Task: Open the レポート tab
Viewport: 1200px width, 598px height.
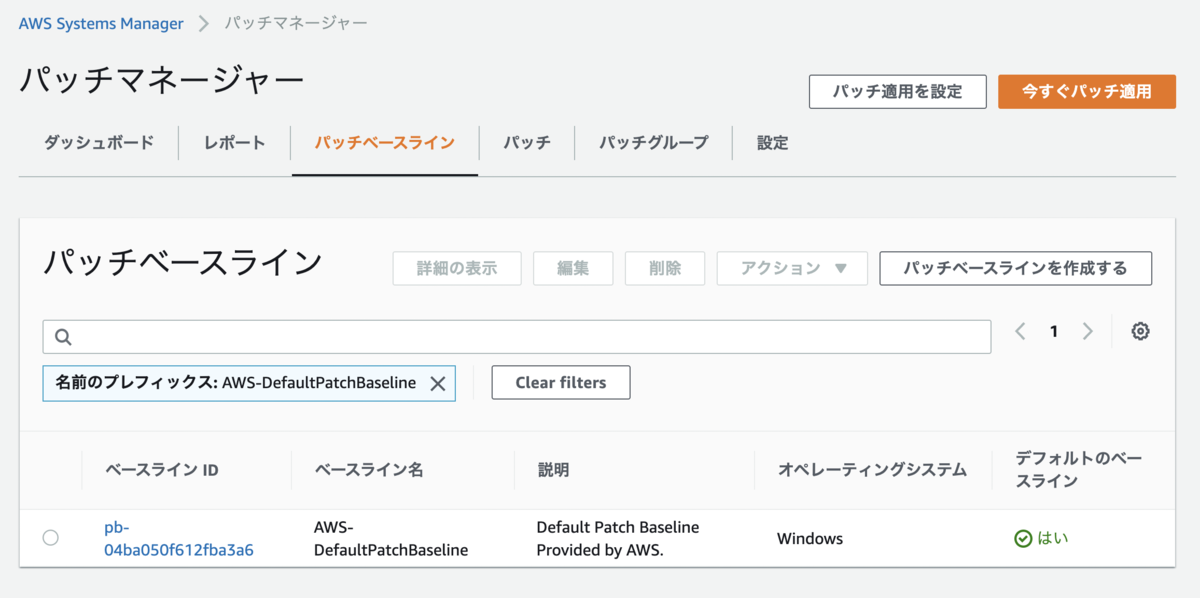Action: 234,142
